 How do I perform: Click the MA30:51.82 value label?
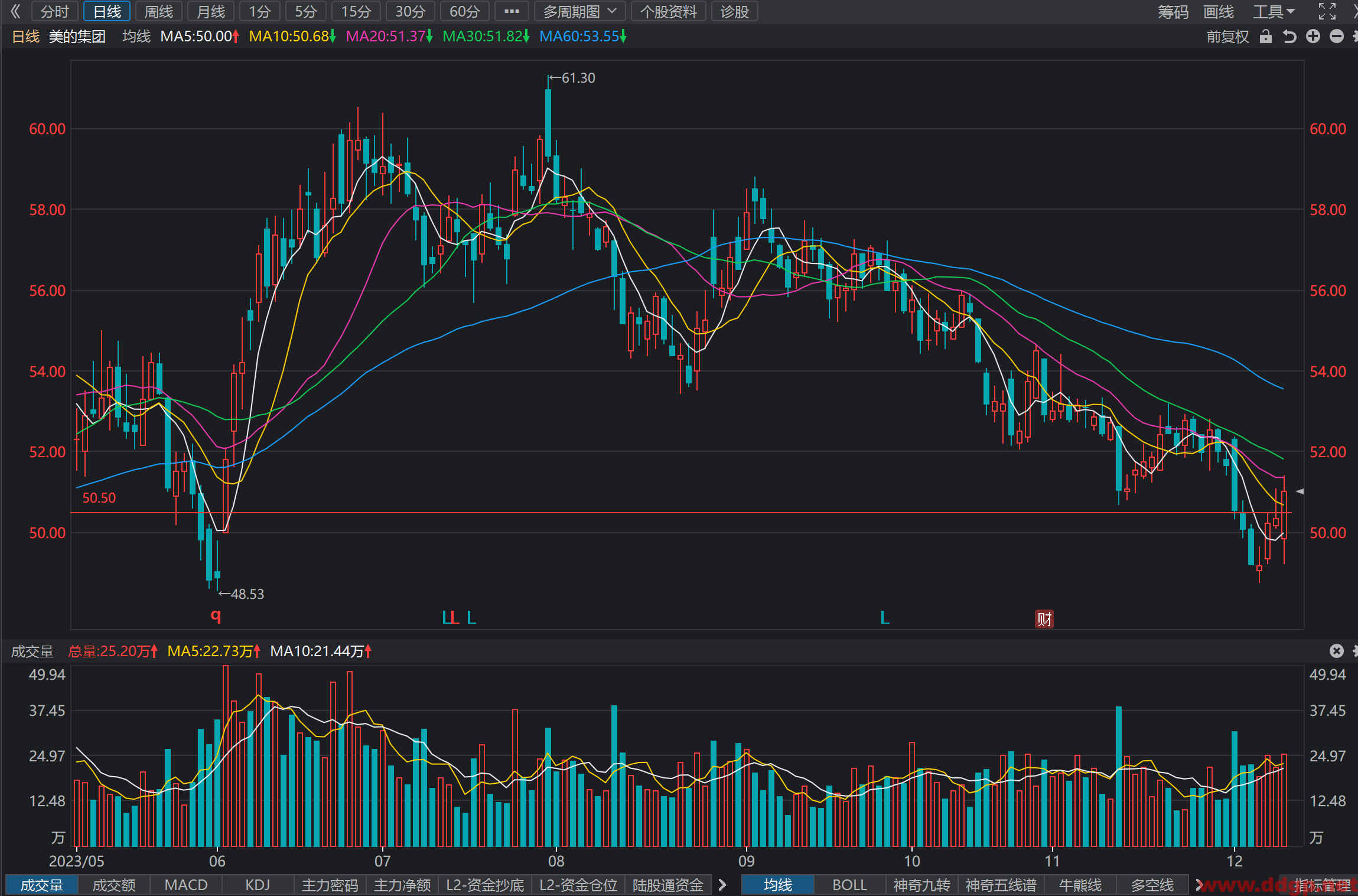click(x=486, y=37)
